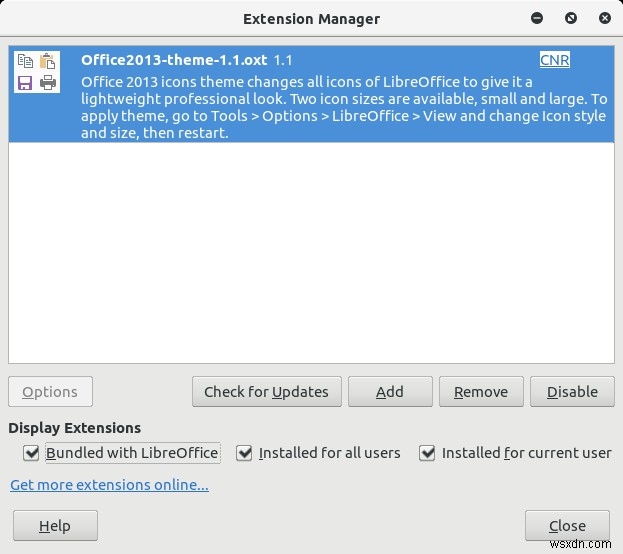Disable the Office2013 theme extension
This screenshot has width=623, height=554.
(x=572, y=392)
